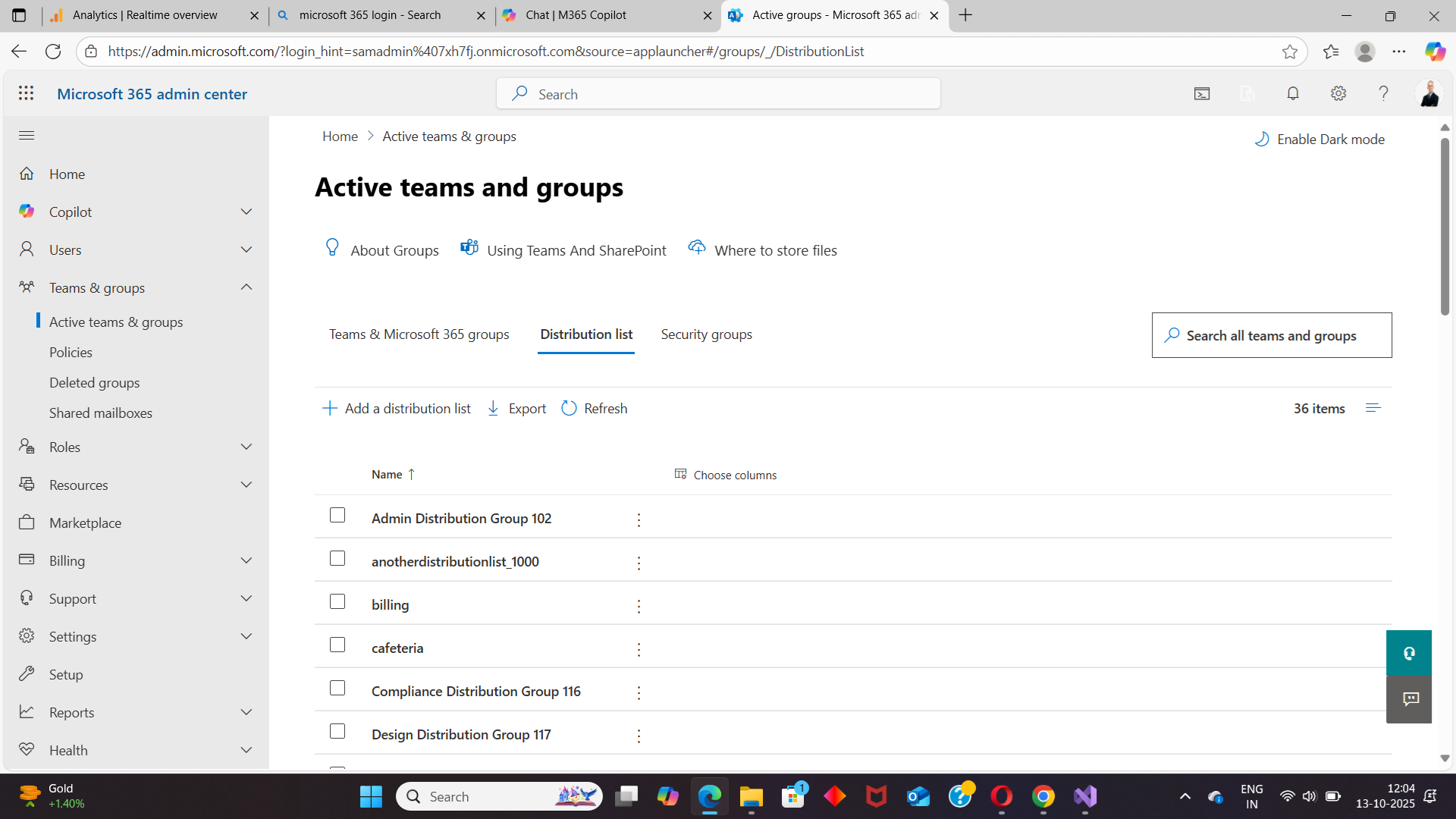Collapse the Teams & groups section
This screenshot has width=1456, height=819.
[x=246, y=287]
